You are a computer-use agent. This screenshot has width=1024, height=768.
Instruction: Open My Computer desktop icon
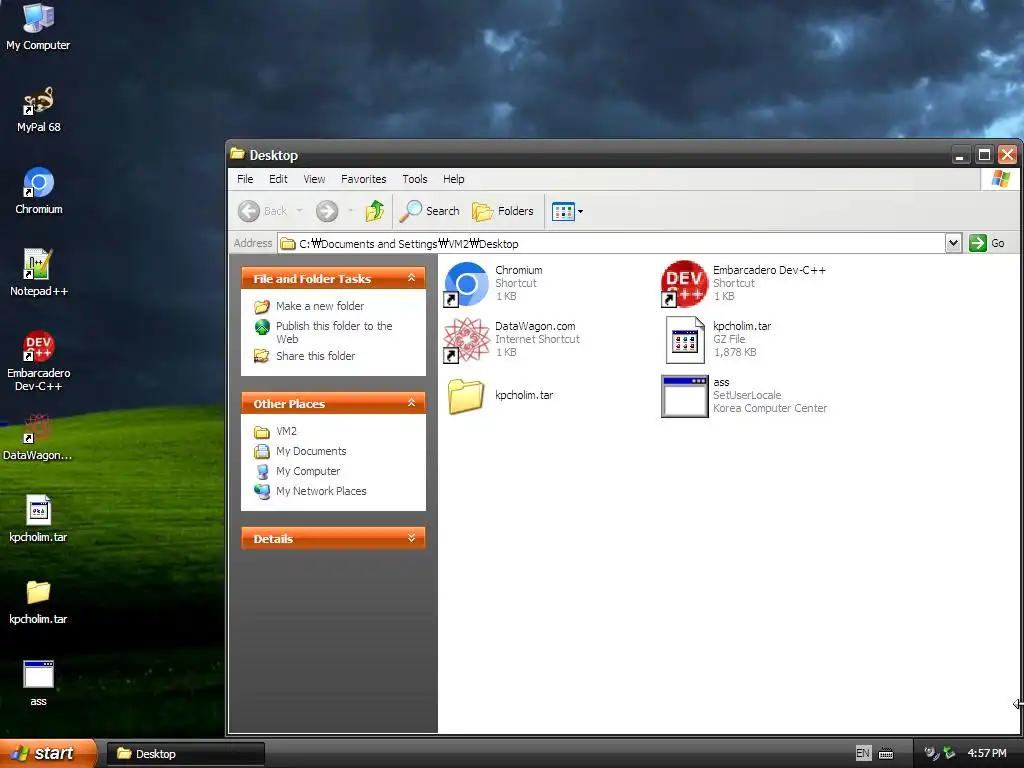pos(38,26)
